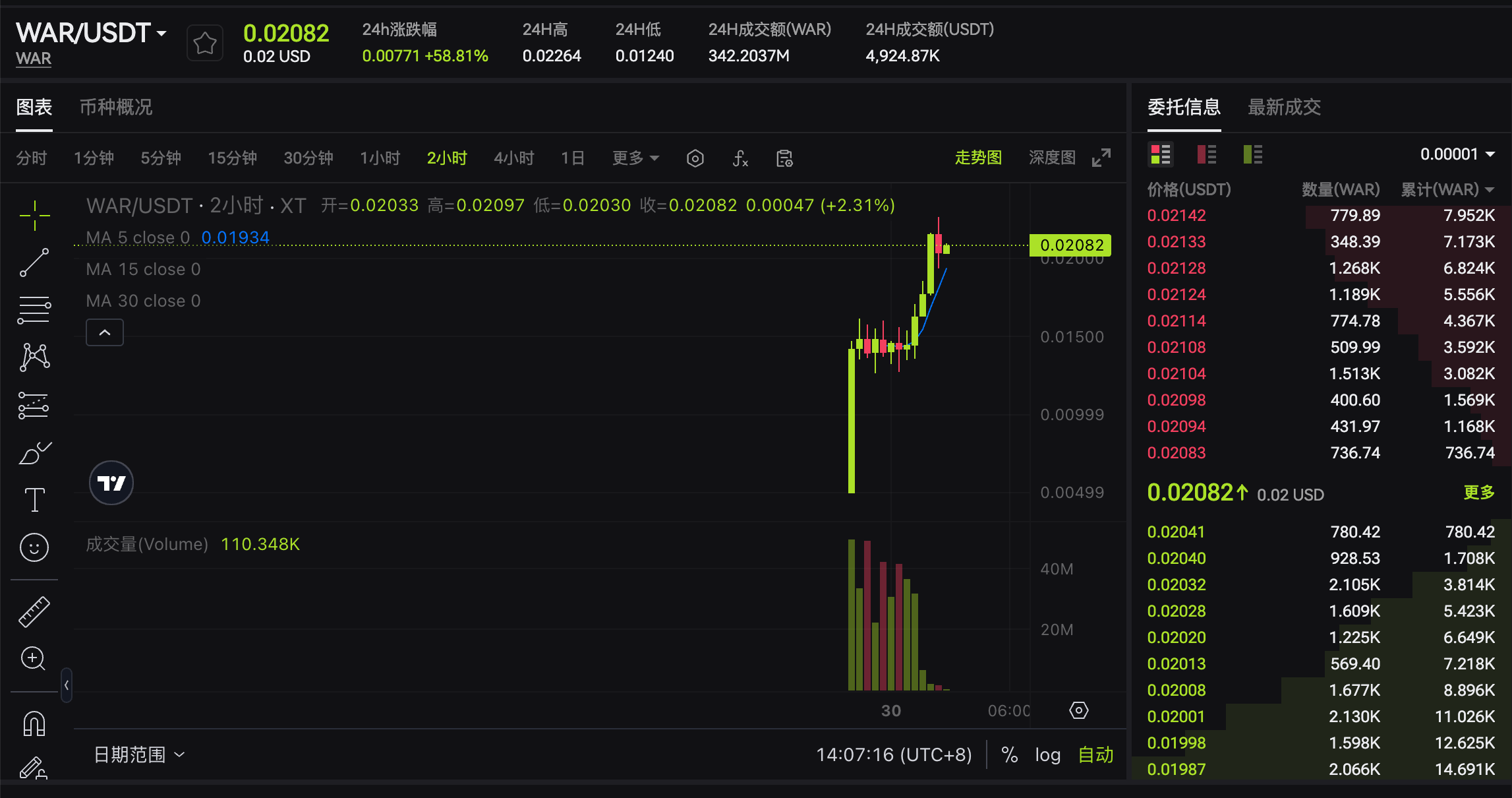Switch chart to 深度图 view
The image size is (1512, 798).
[1051, 157]
